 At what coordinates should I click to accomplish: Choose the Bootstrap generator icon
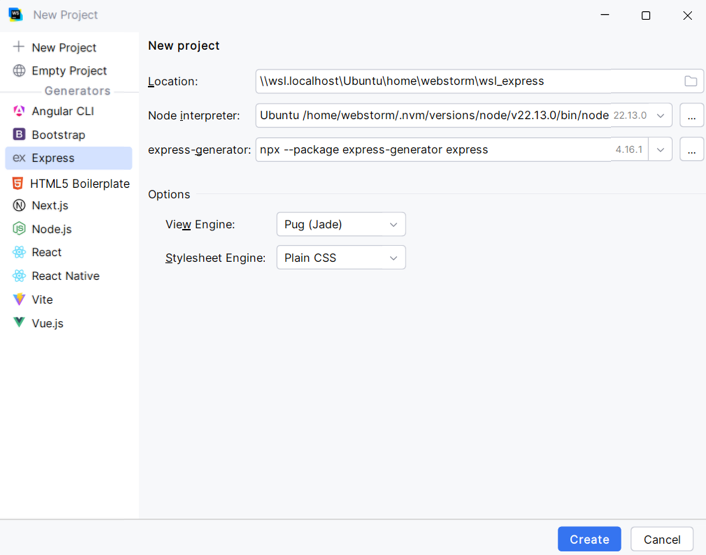(19, 135)
